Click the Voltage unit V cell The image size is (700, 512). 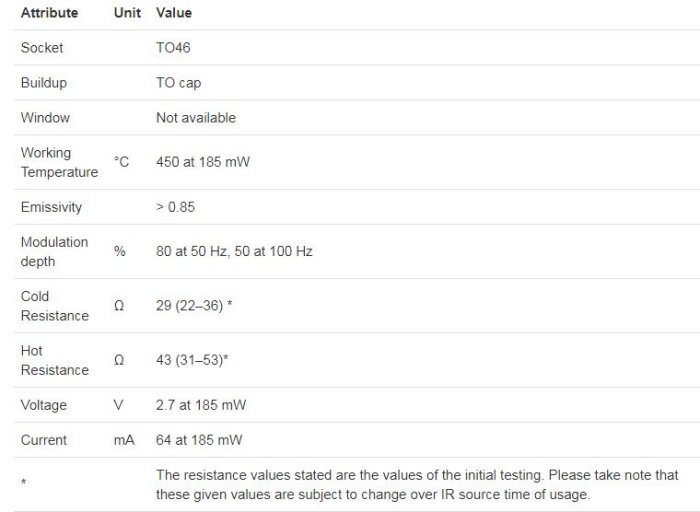click(120, 405)
